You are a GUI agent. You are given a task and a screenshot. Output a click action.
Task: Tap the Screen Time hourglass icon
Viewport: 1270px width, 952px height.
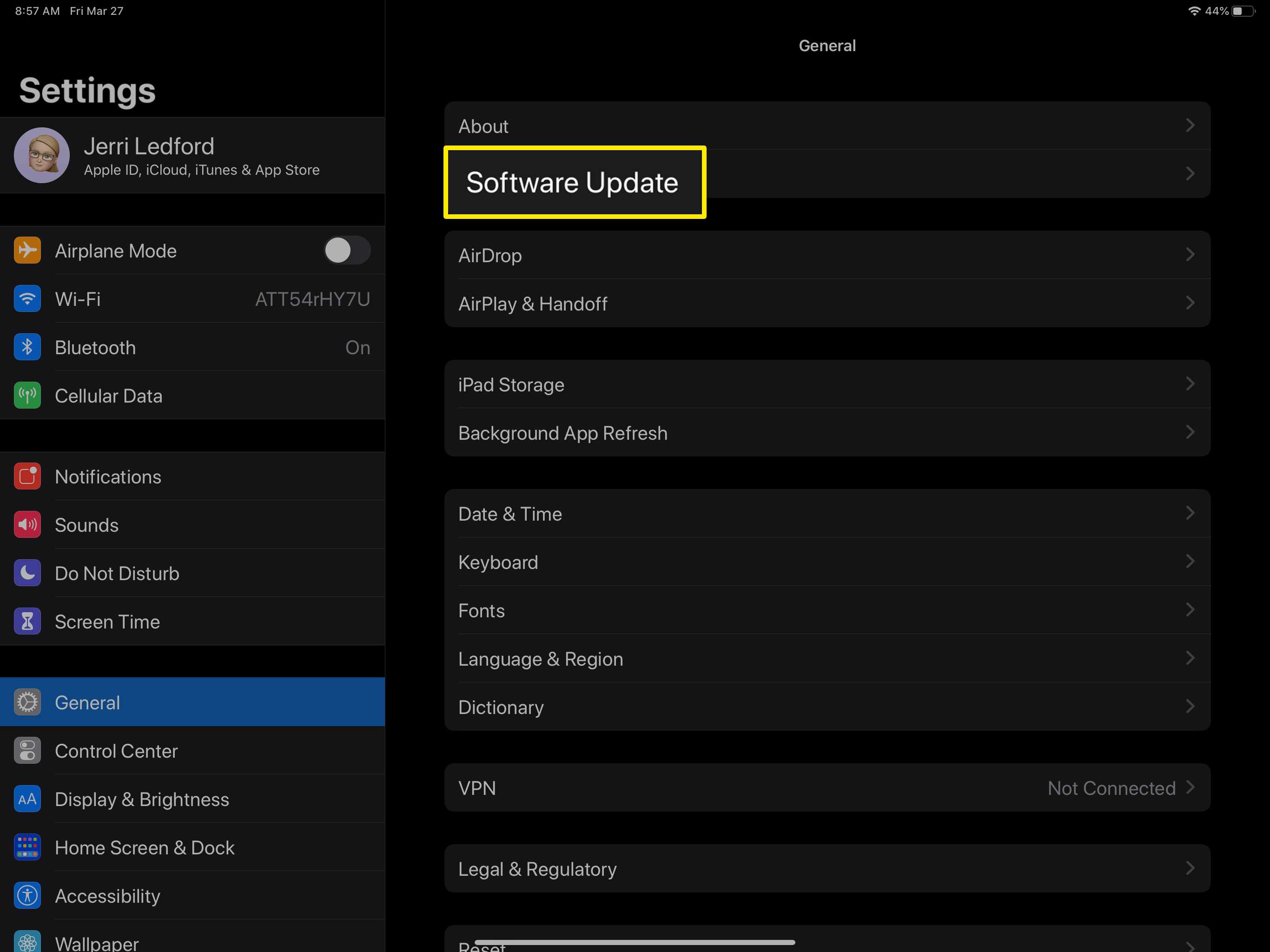tap(27, 621)
